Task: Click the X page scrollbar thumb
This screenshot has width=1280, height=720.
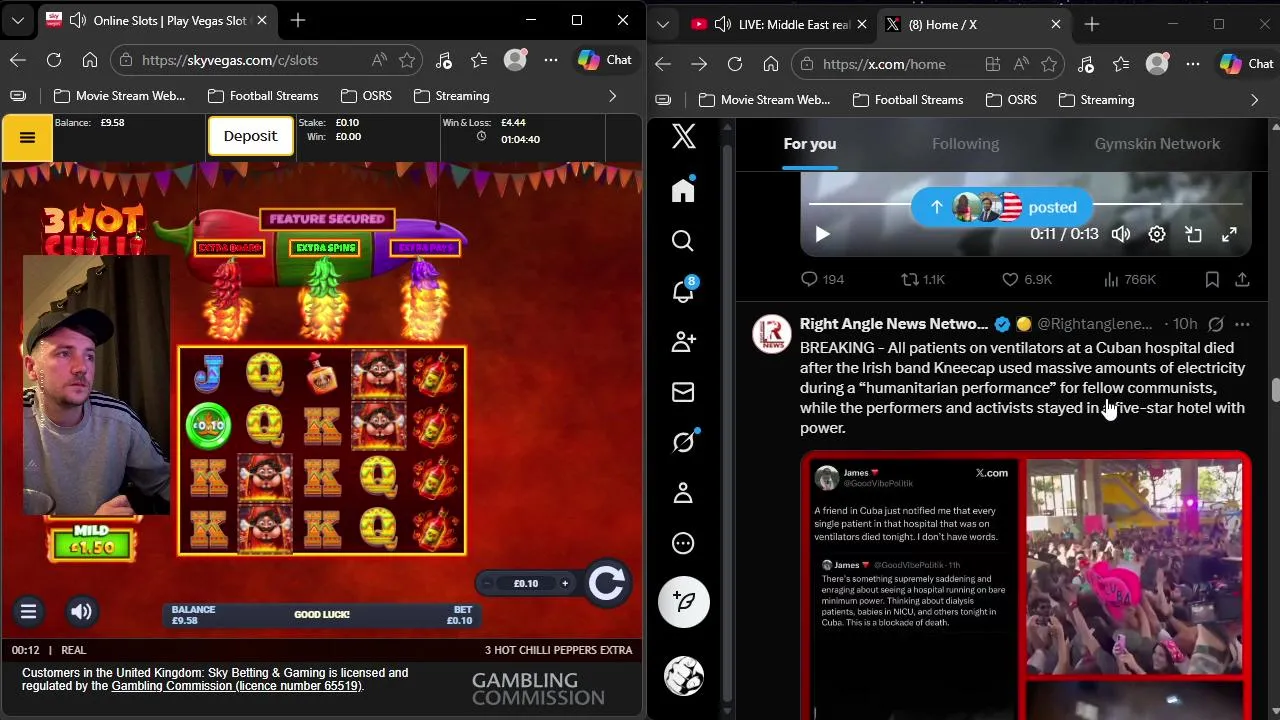Action: 1275,390
